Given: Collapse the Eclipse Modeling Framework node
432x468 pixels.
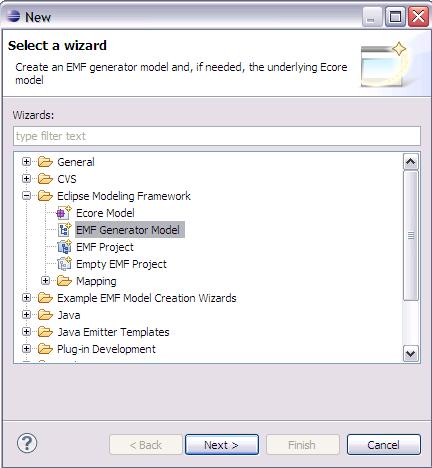Looking at the screenshot, I should (26, 196).
